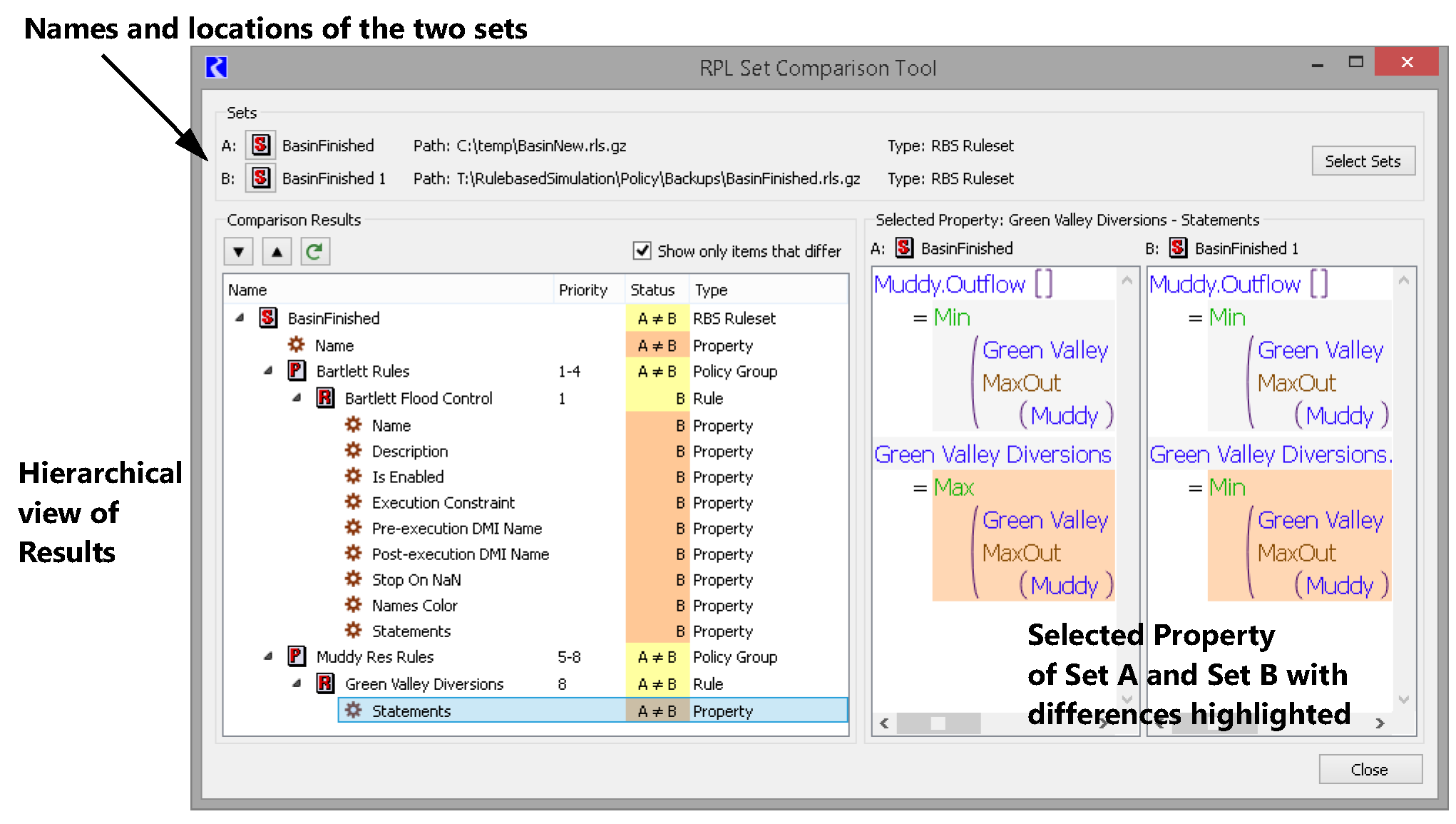1456x824 pixels.
Task: Click the previous difference up-arrow button
Action: click(x=277, y=251)
